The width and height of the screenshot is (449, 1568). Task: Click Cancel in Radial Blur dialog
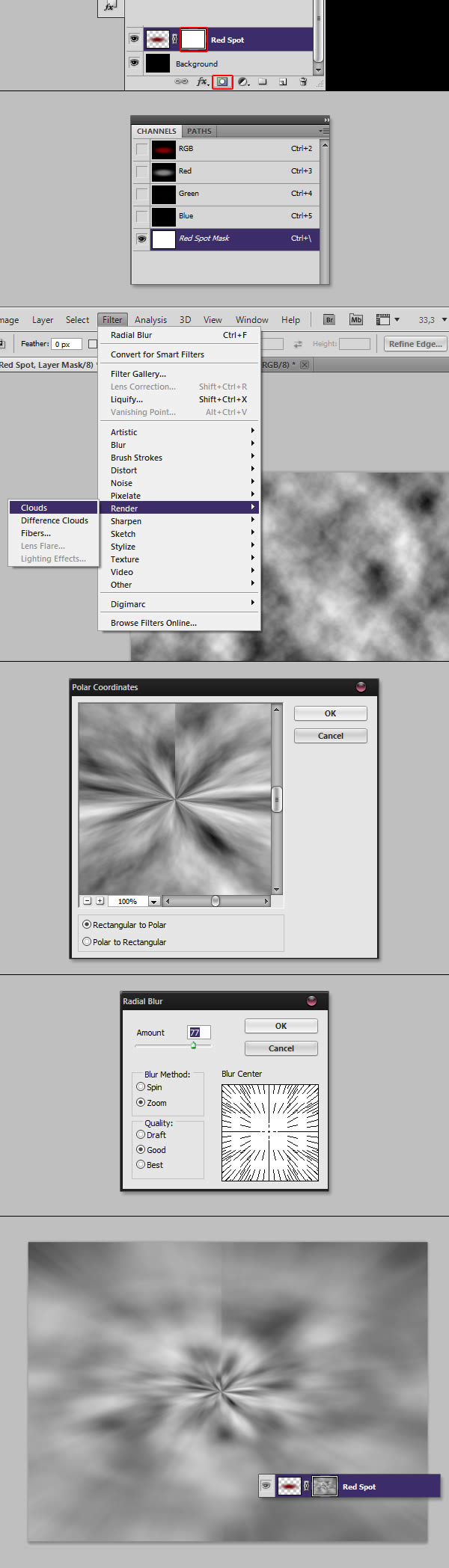tap(281, 1048)
